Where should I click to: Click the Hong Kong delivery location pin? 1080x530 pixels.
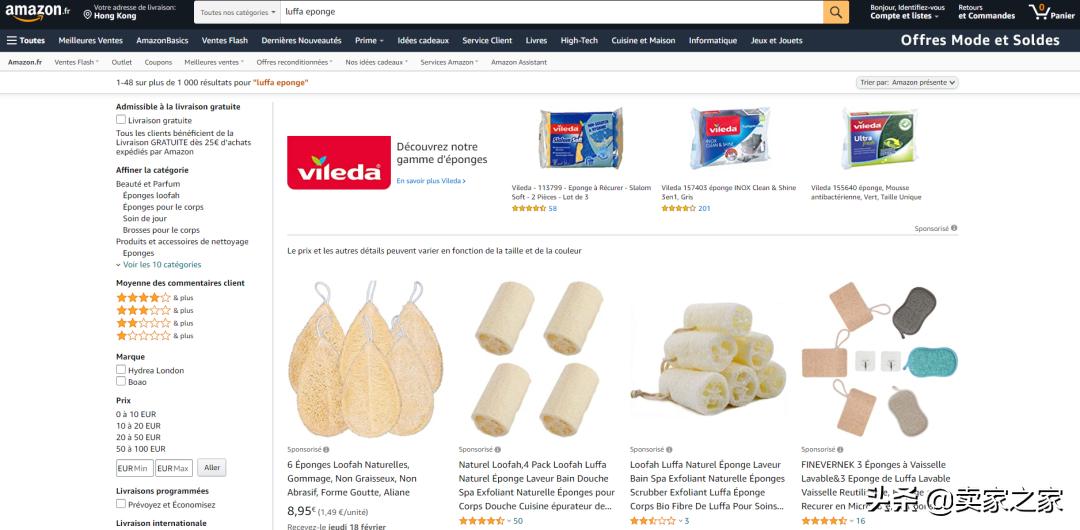pyautogui.click(x=87, y=14)
